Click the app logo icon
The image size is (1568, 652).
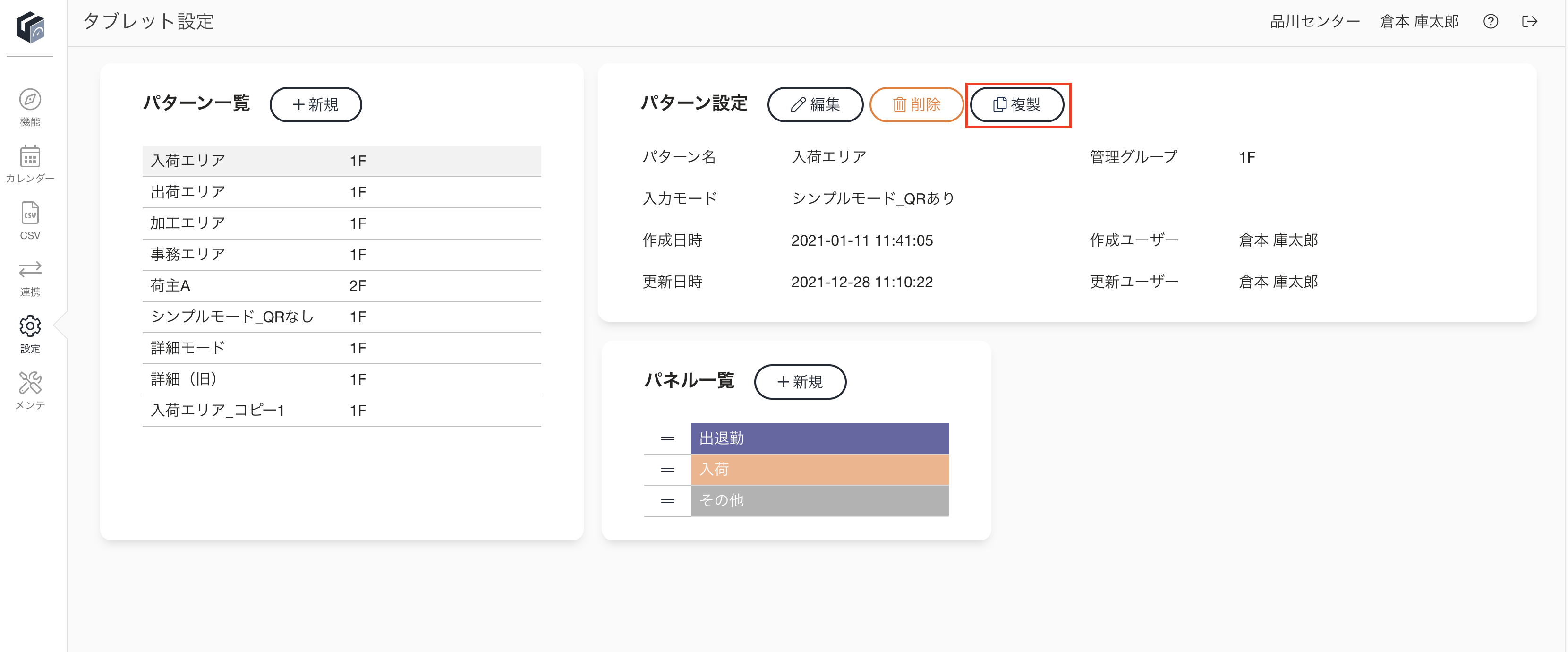coord(30,27)
